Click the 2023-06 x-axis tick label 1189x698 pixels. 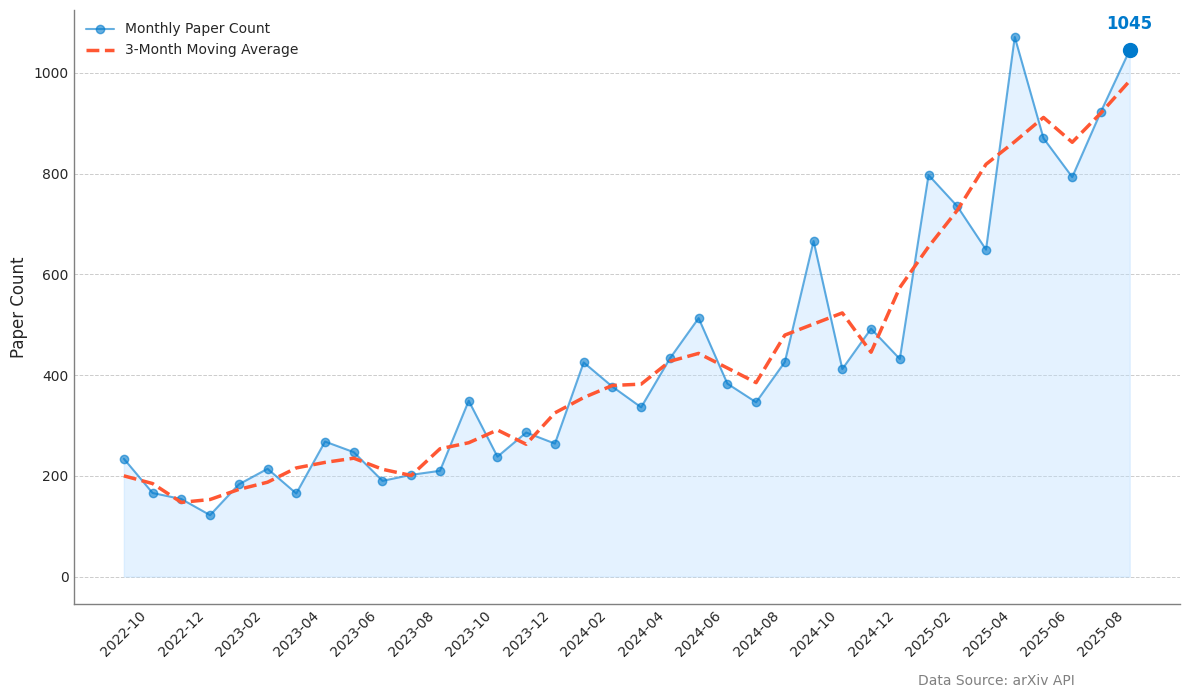tap(353, 634)
